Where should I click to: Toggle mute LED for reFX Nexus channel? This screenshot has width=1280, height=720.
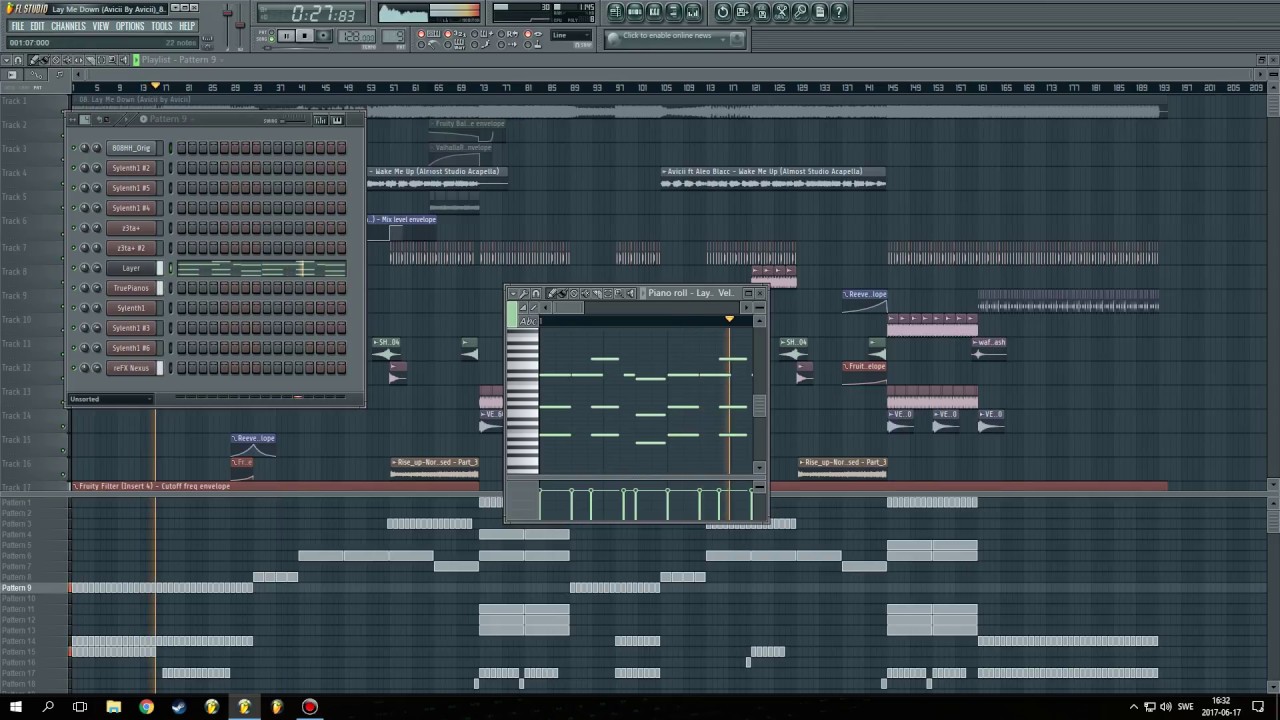pyautogui.click(x=73, y=368)
